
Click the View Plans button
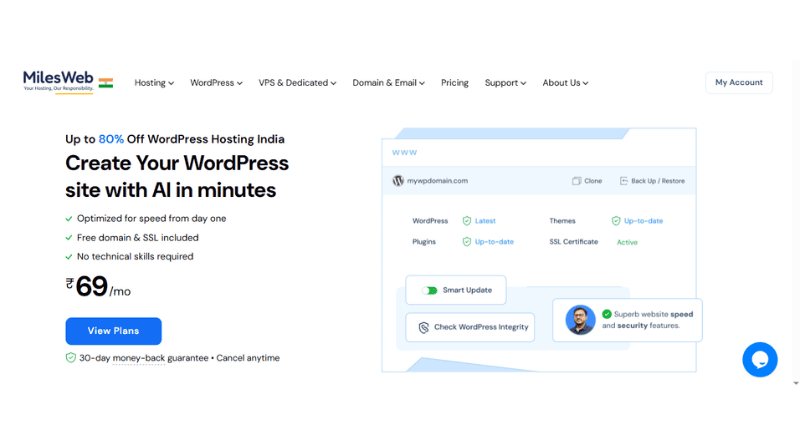113,331
